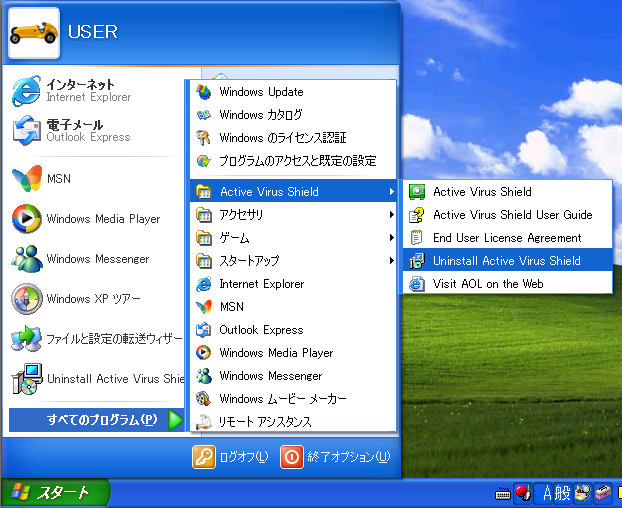Screen dimensions: 622x508
Task: Click the Windows ムービー メーカー film reel icon
Action: tap(204, 399)
